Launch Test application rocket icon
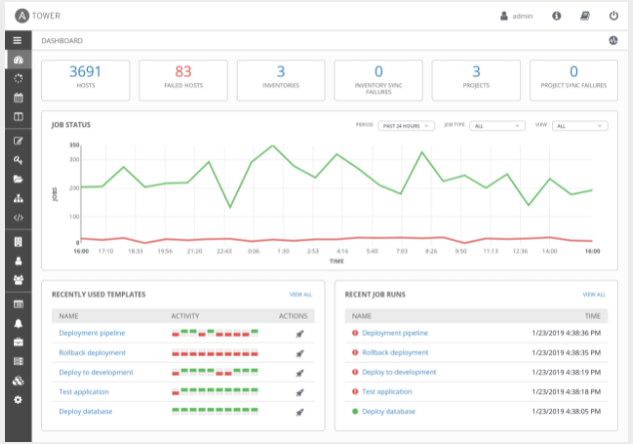Image resolution: width=633 pixels, height=444 pixels. [x=300, y=392]
